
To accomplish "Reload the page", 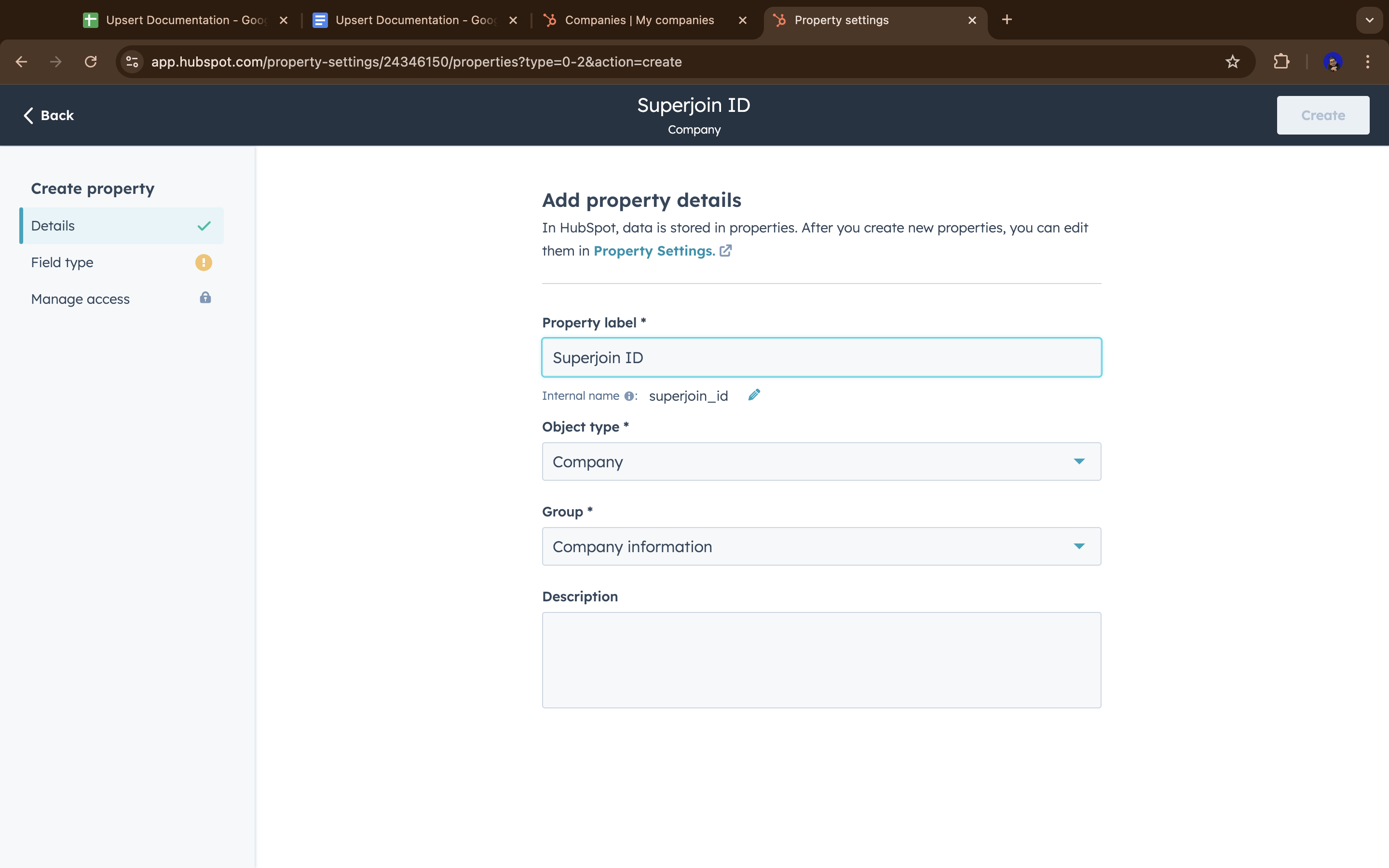I will (x=91, y=62).
